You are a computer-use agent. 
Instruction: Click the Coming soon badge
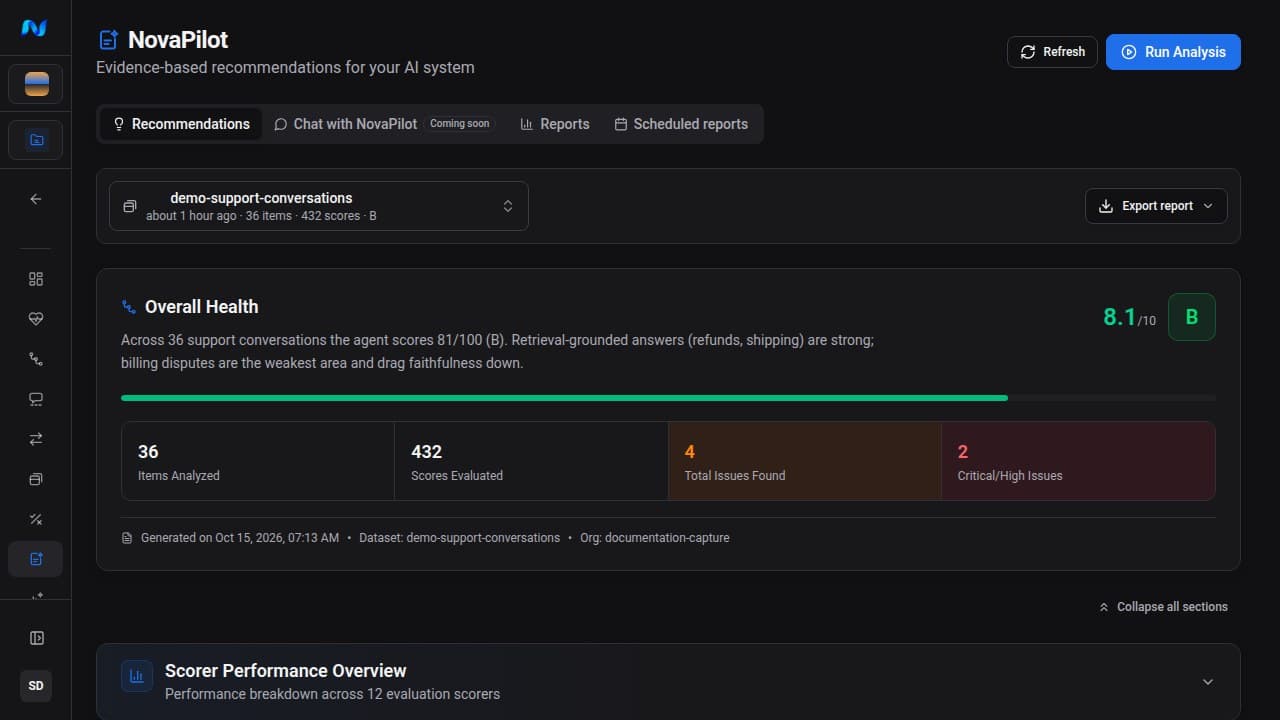coord(460,124)
